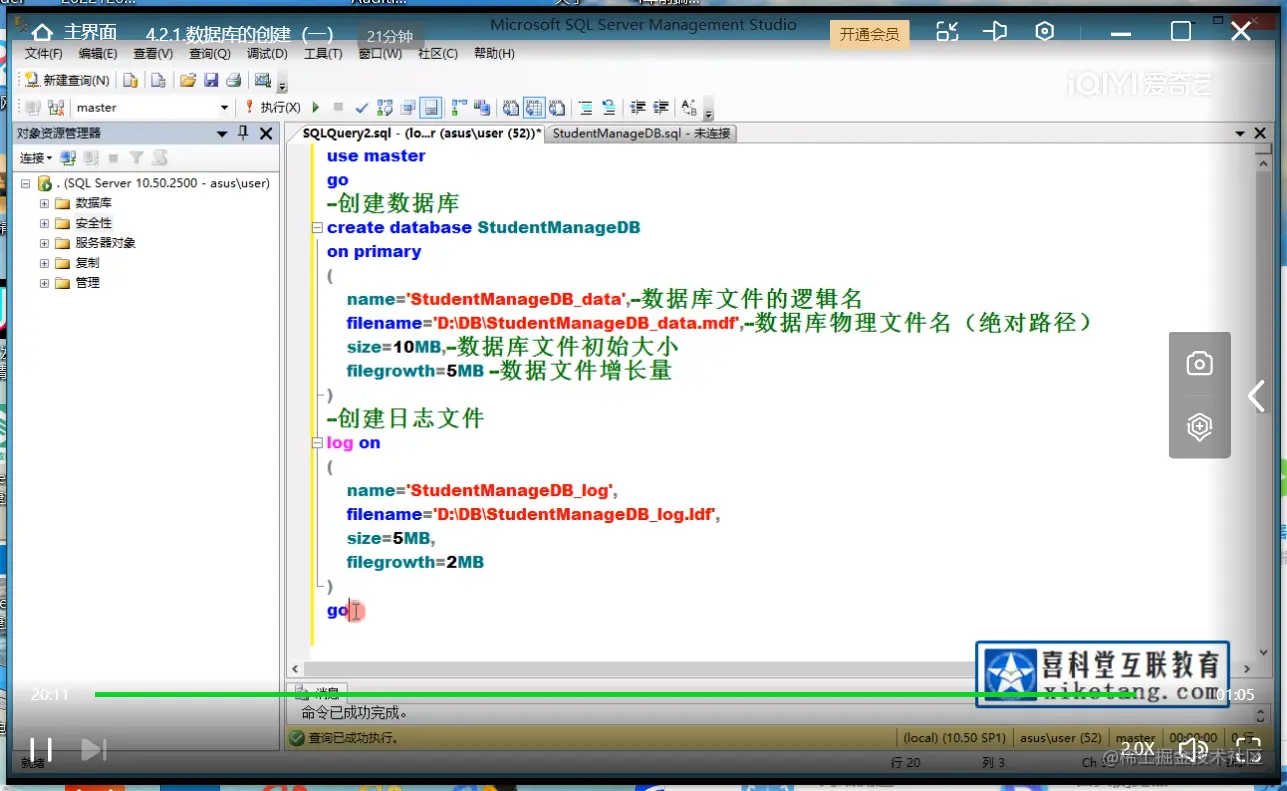Expand the 复制 tree node
1287x791 pixels.
(x=44, y=263)
